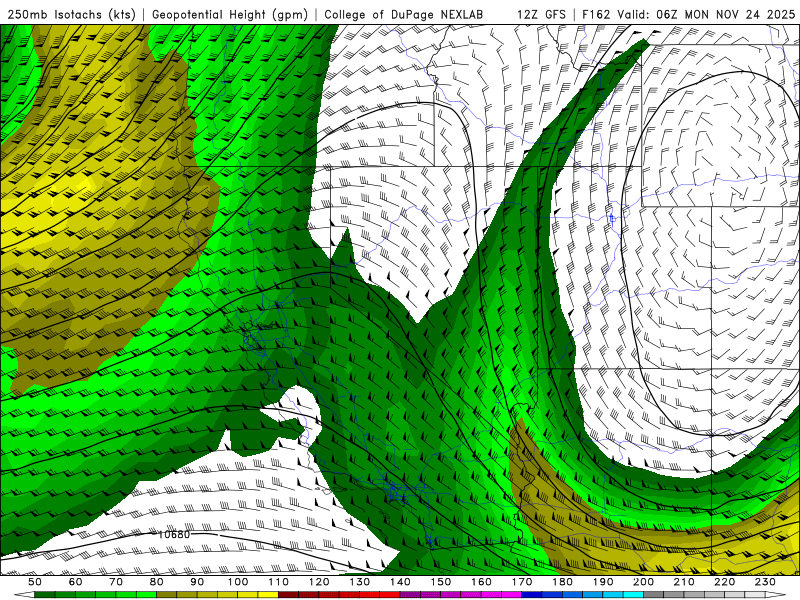The height and width of the screenshot is (600, 800).
Task: Click the 230 value on the color scale
Action: 765,582
